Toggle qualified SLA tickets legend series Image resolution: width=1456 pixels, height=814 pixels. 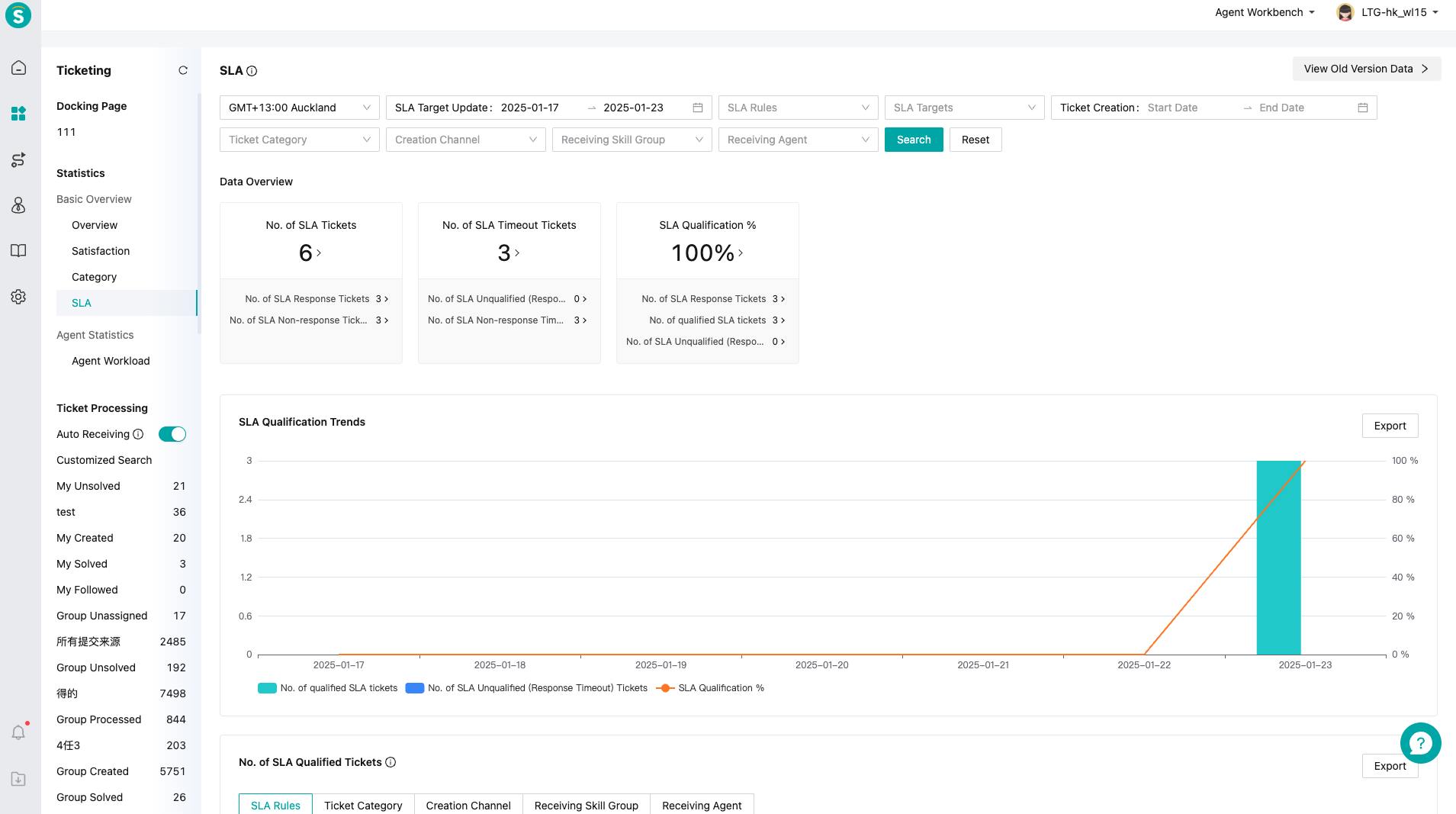[x=328, y=688]
